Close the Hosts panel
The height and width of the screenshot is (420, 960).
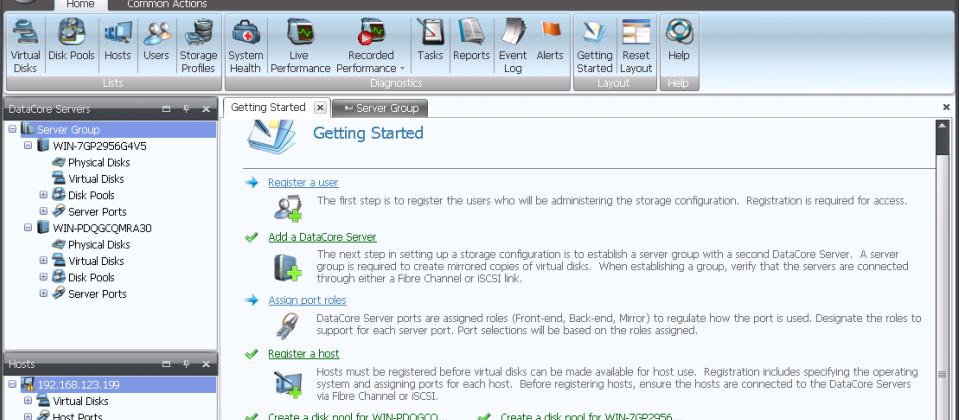tap(206, 364)
